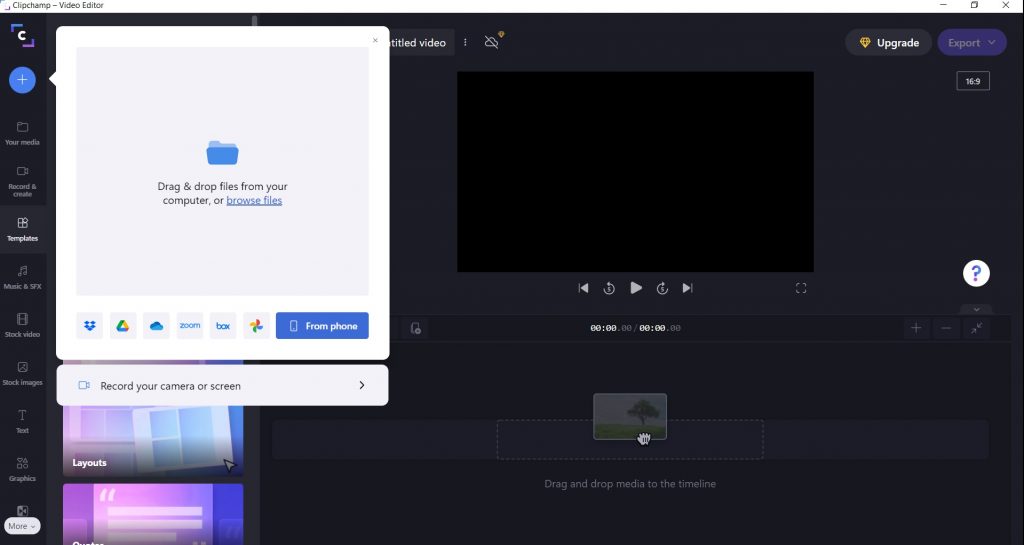Import media from Google Photos
Viewport: 1024px width, 545px height.
[x=256, y=326]
